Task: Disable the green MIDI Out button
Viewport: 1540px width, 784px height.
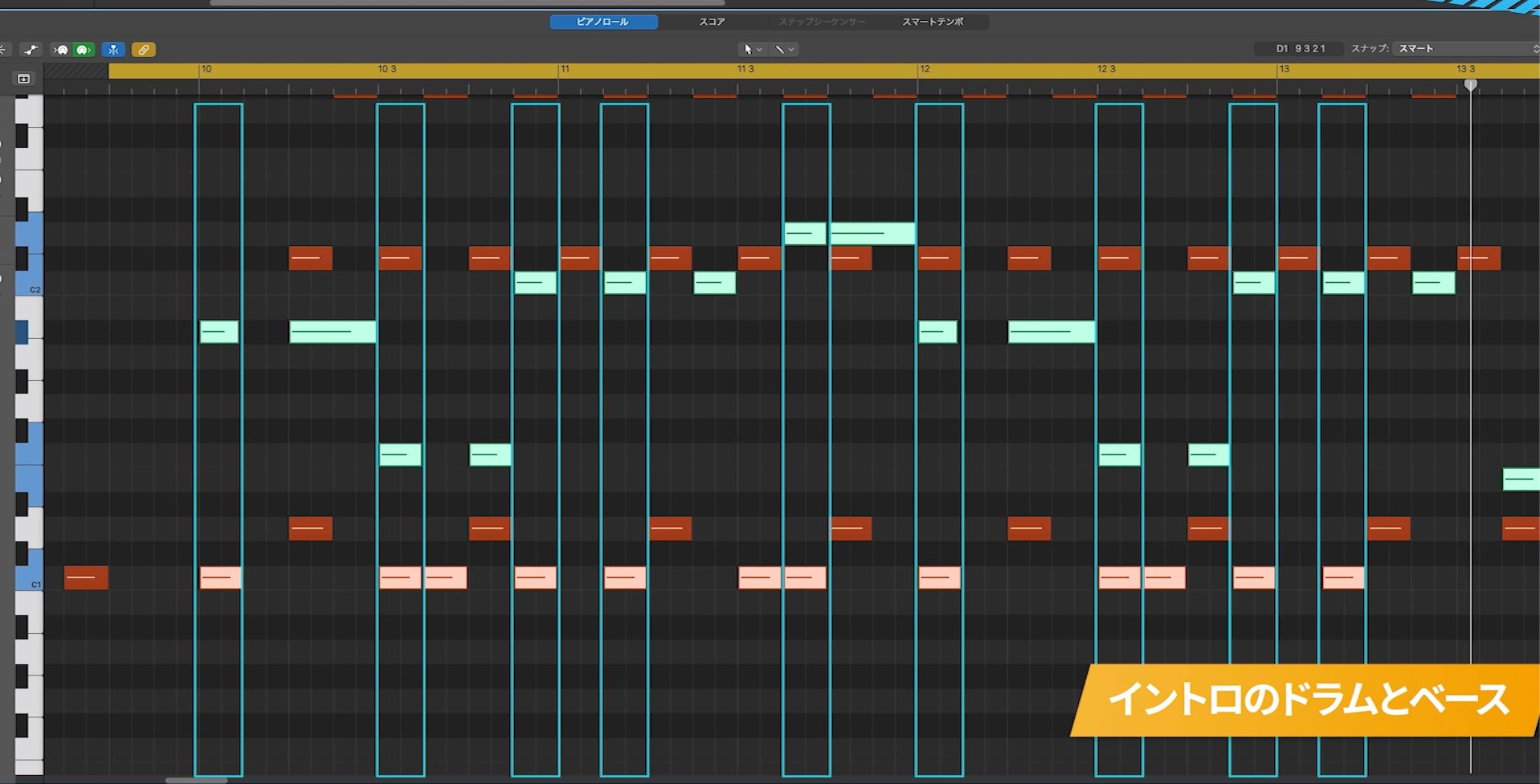Action: pos(84,50)
